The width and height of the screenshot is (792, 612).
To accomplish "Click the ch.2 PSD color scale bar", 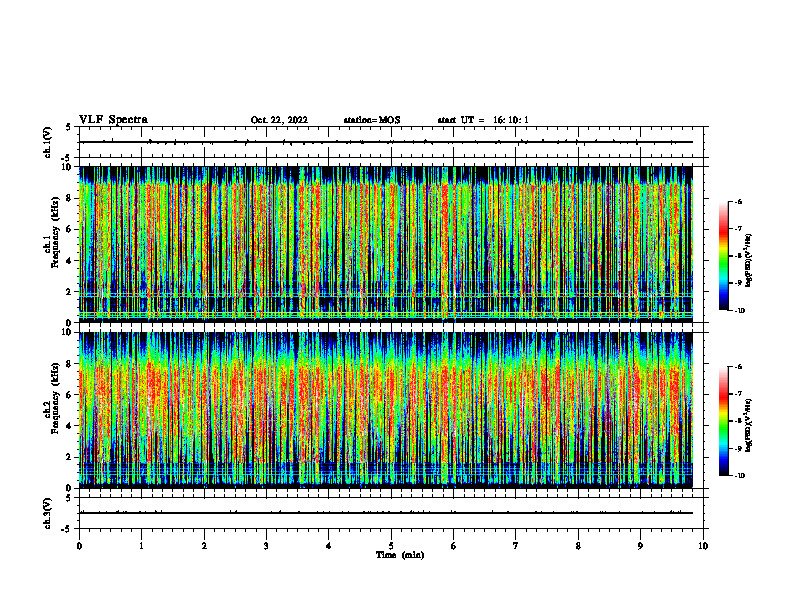I will tap(724, 421).
